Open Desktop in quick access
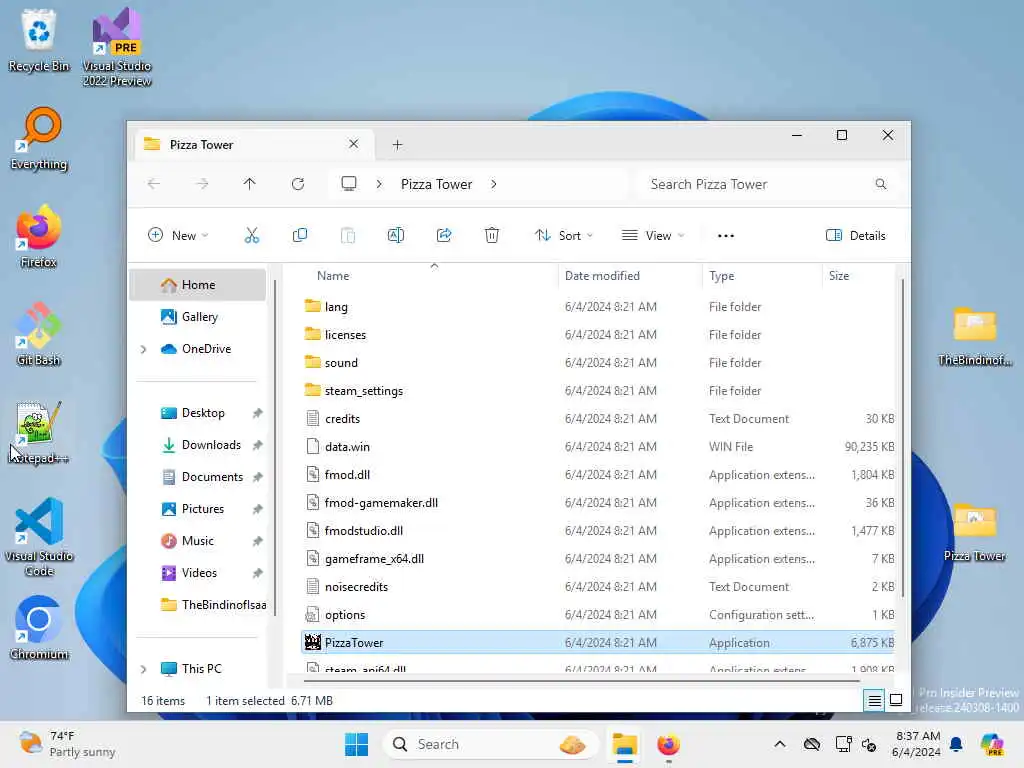Image resolution: width=1024 pixels, height=768 pixels. point(198,413)
